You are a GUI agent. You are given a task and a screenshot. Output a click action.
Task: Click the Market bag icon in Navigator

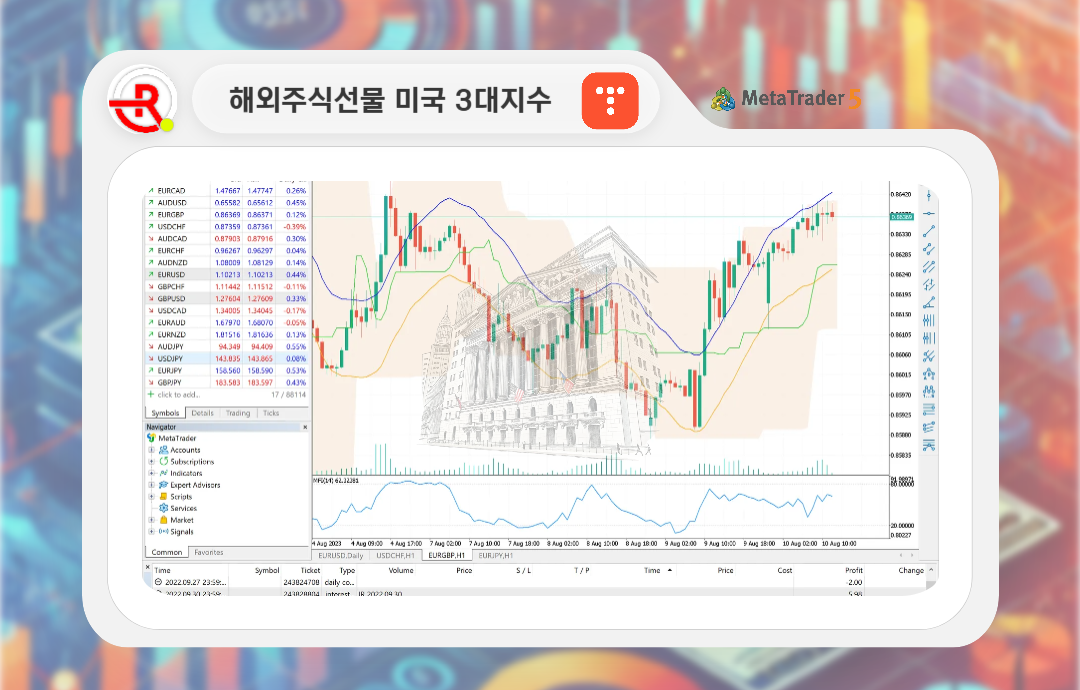click(163, 520)
